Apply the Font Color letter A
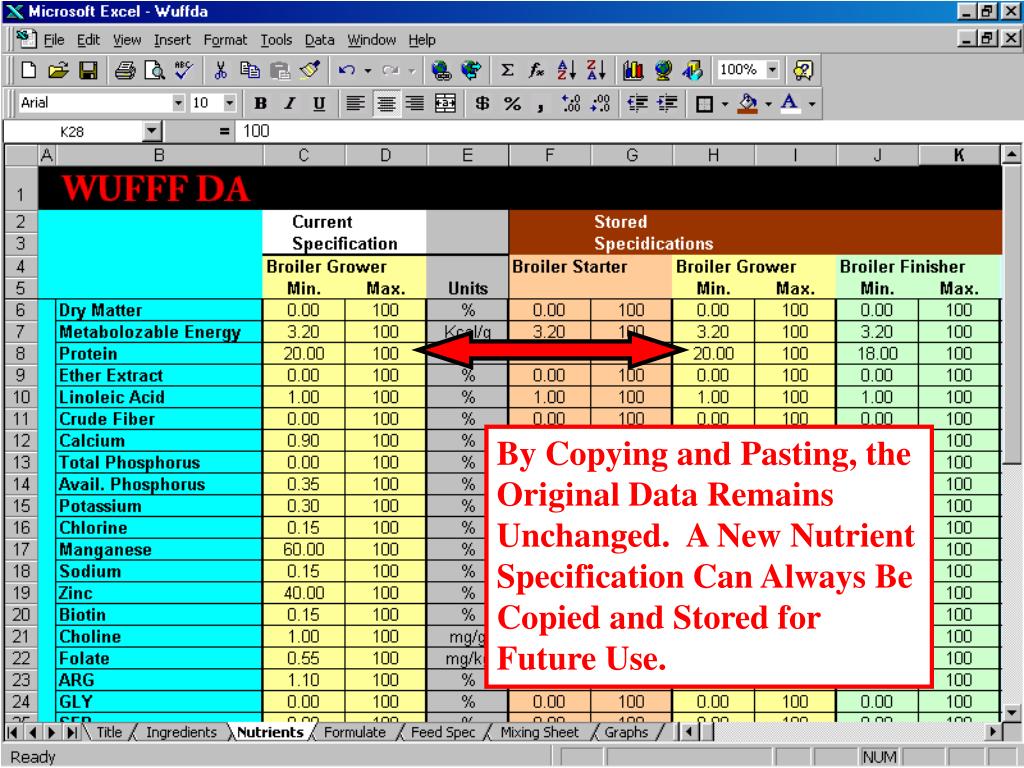This screenshot has width=1024, height=768. click(790, 103)
